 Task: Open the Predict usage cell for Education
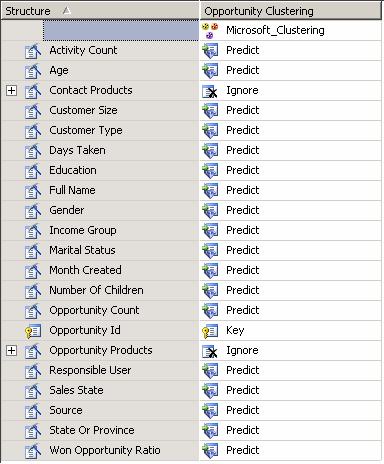[x=290, y=170]
